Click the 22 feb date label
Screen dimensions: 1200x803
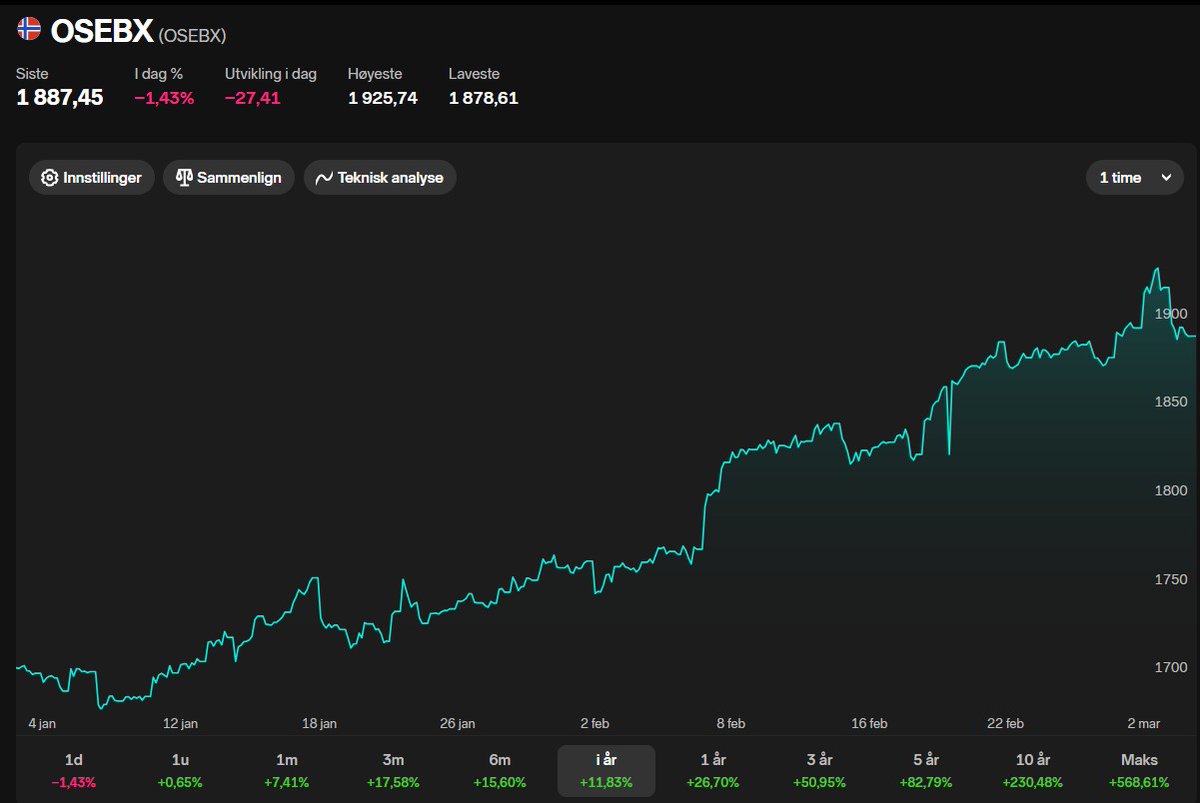[1006, 723]
